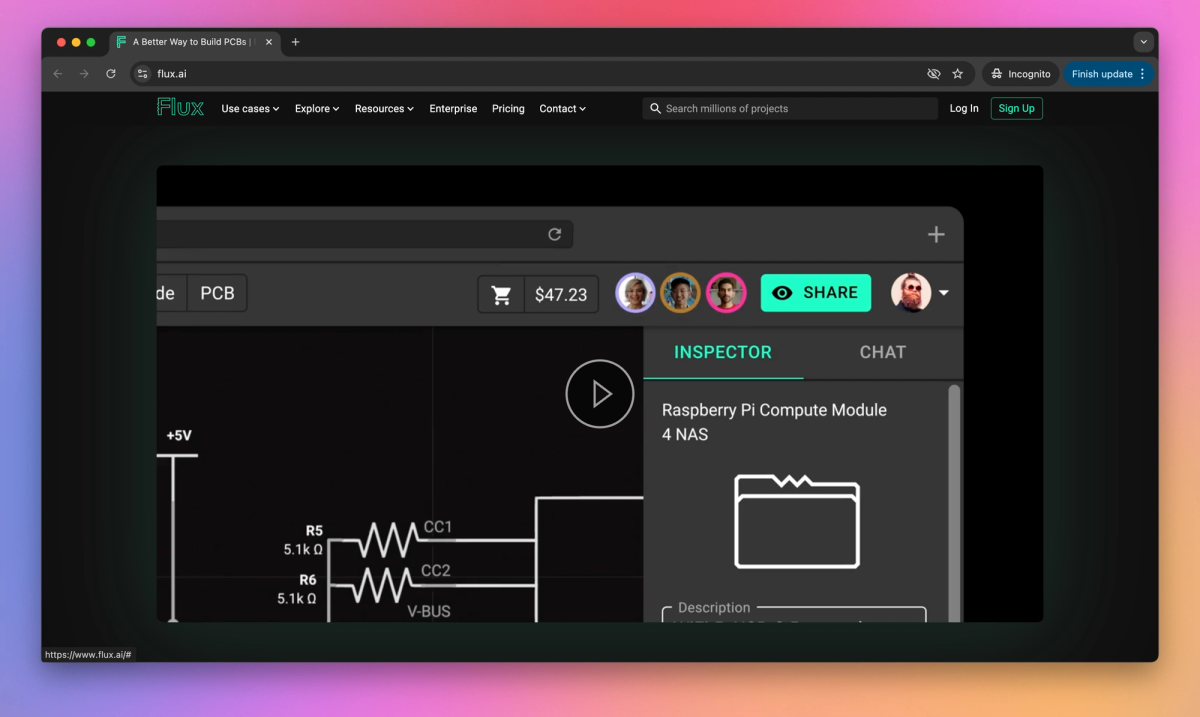Select the R6 resistor label
Viewport: 1200px width, 717px height.
[307, 579]
